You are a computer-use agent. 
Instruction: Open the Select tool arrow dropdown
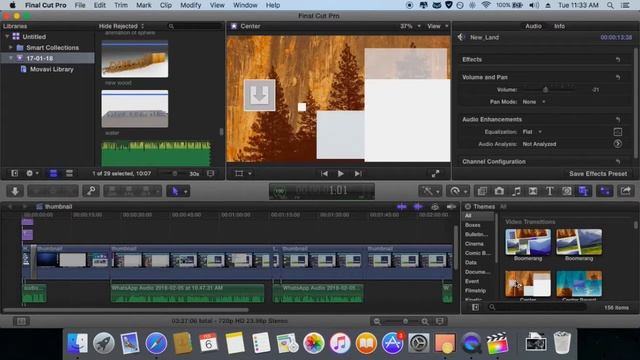click(x=178, y=191)
